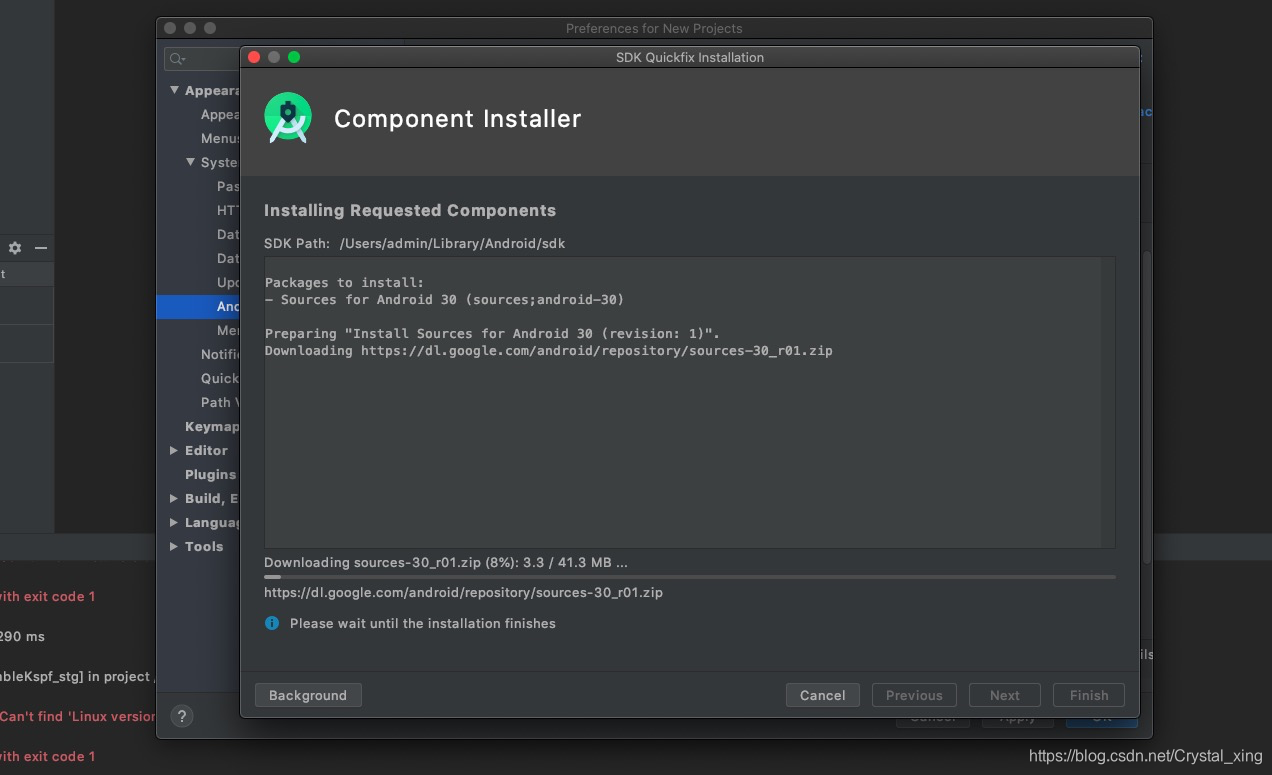Click the minimize dash icon in left panel
Image resolution: width=1272 pixels, height=775 pixels.
[x=41, y=248]
